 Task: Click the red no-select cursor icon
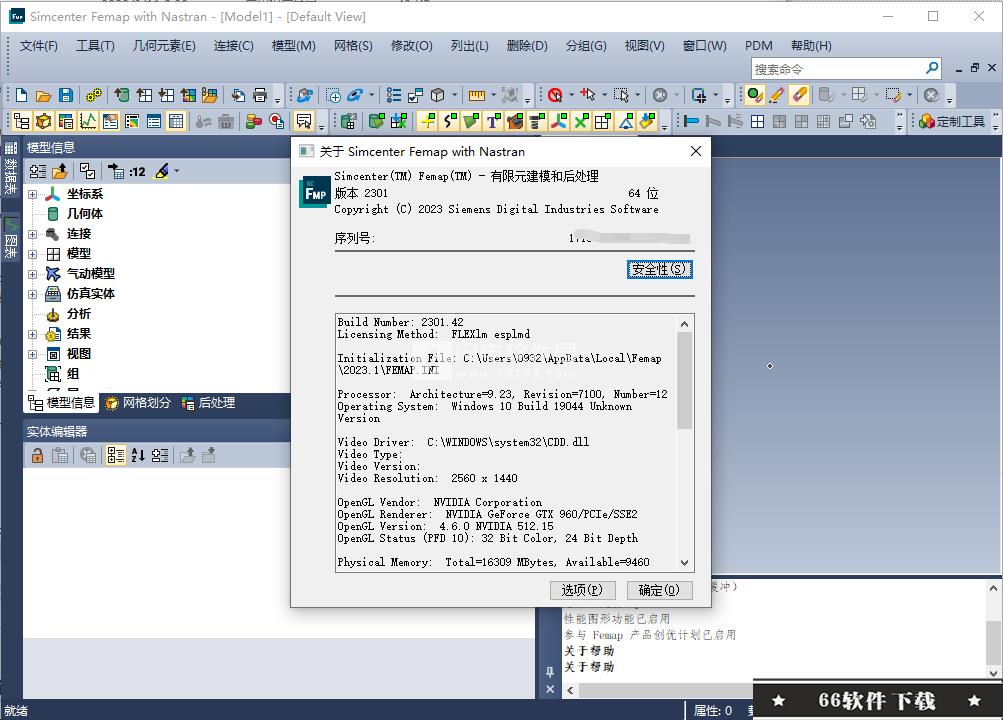point(555,95)
